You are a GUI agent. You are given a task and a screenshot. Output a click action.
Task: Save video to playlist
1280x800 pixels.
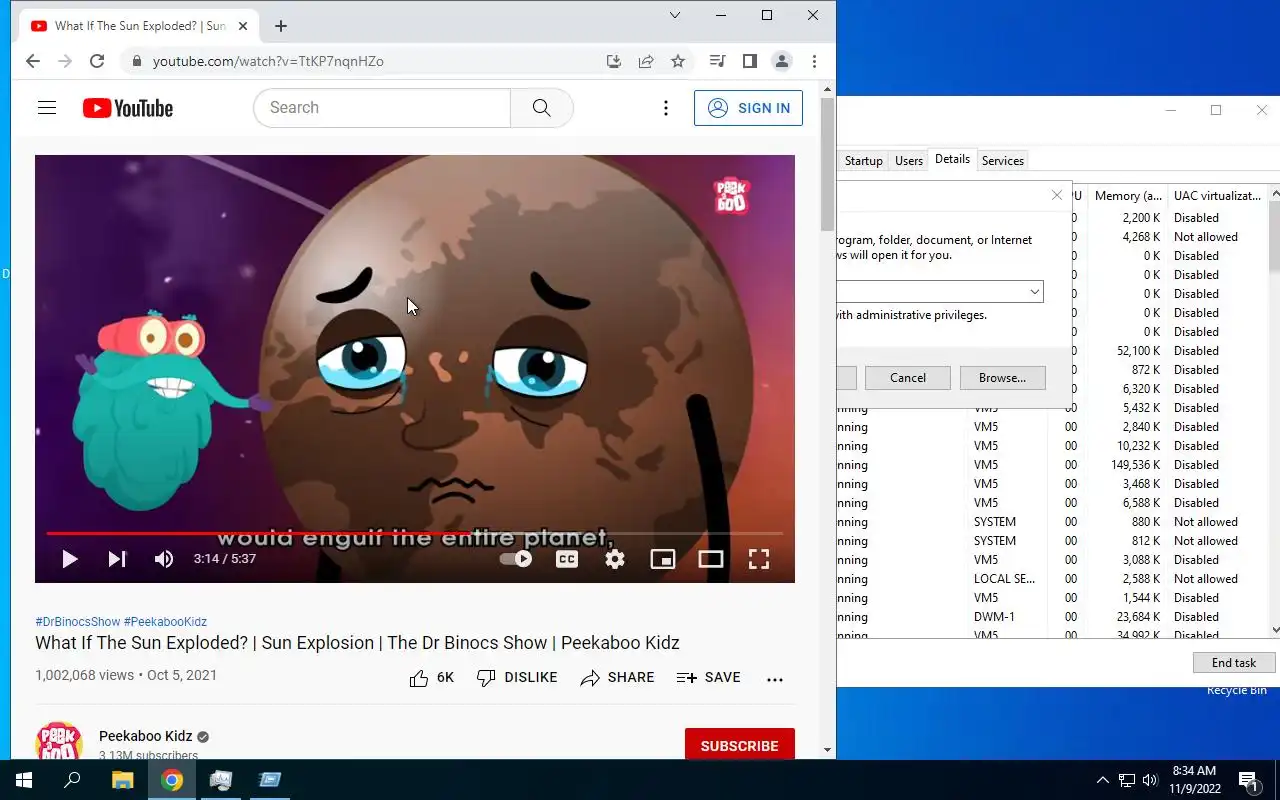[x=708, y=677]
